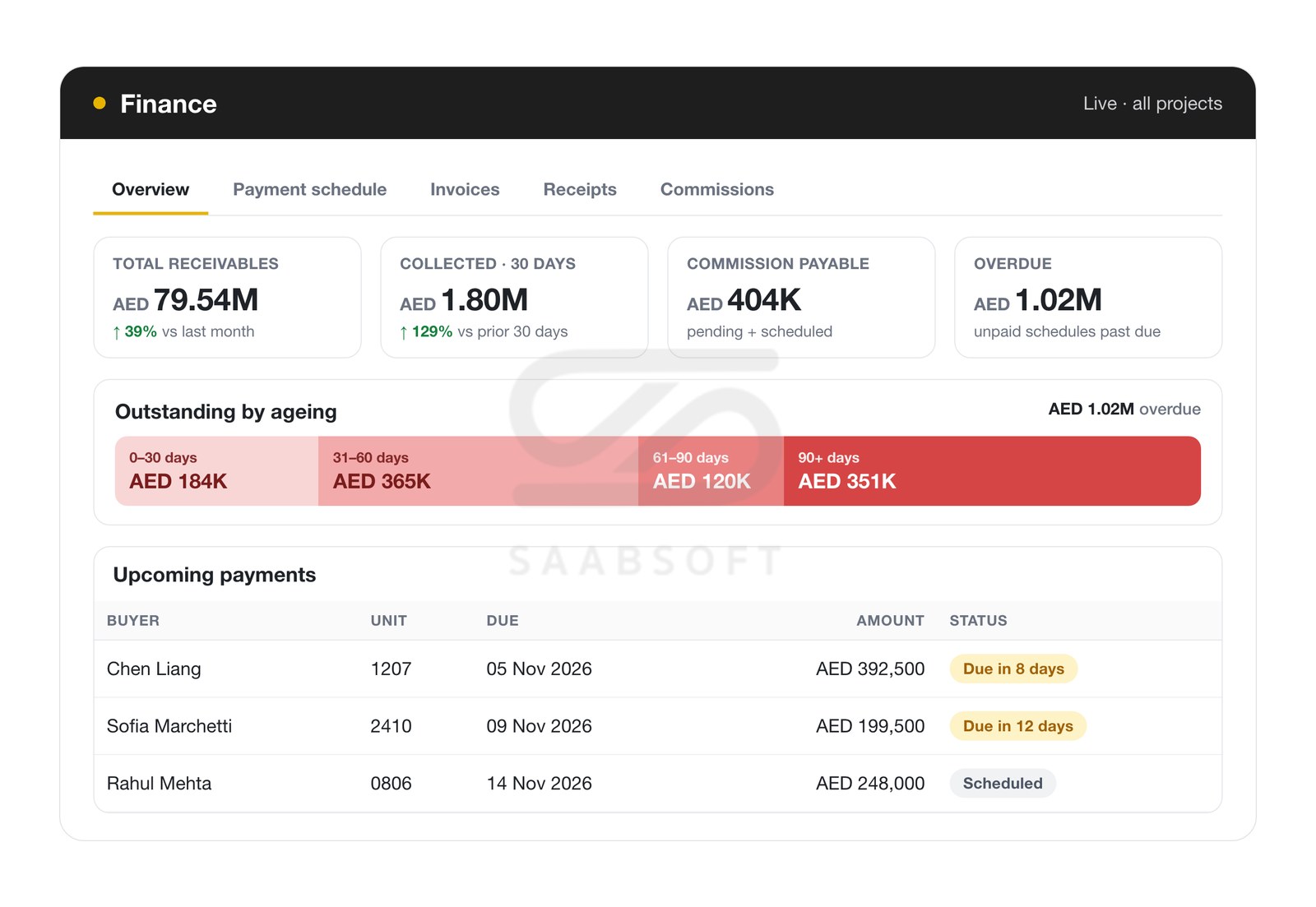1316x907 pixels.
Task: Click the green '39%' up-arrow change indicator
Action: click(x=135, y=331)
